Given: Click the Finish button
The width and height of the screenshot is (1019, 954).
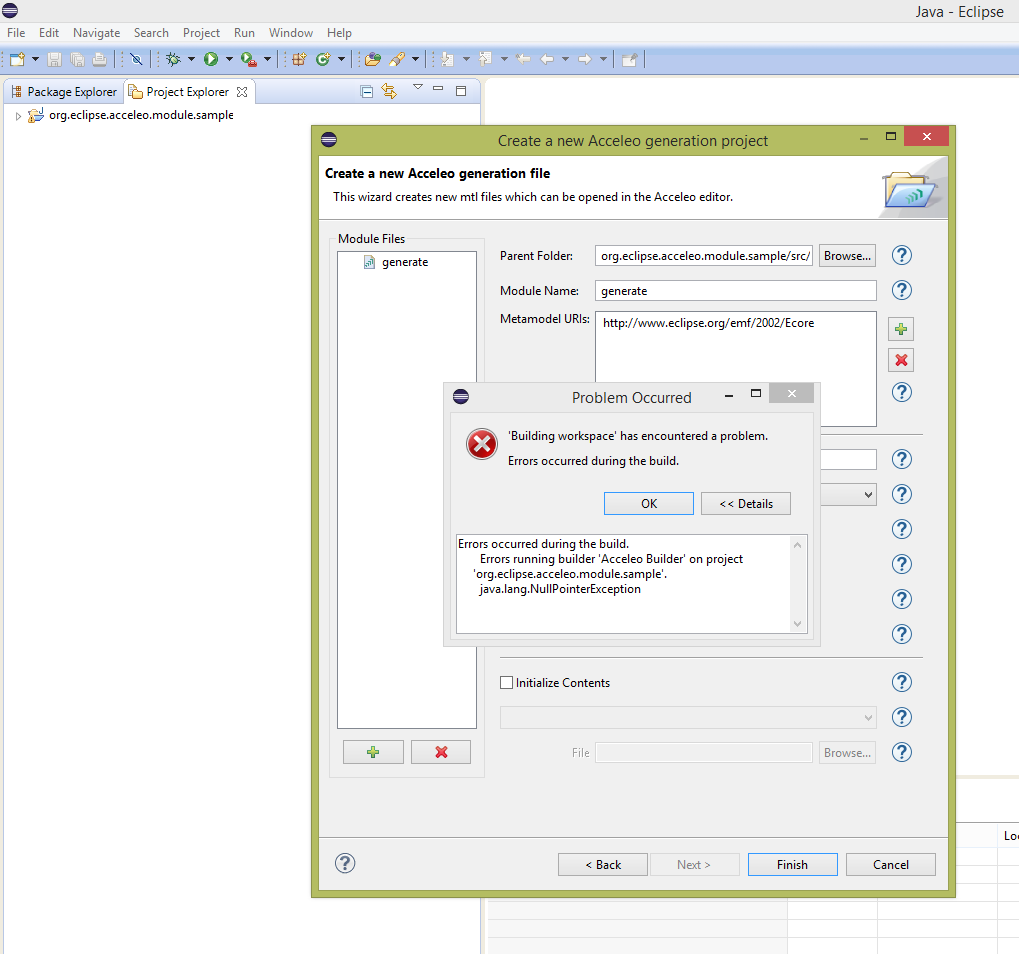Looking at the screenshot, I should click(792, 864).
